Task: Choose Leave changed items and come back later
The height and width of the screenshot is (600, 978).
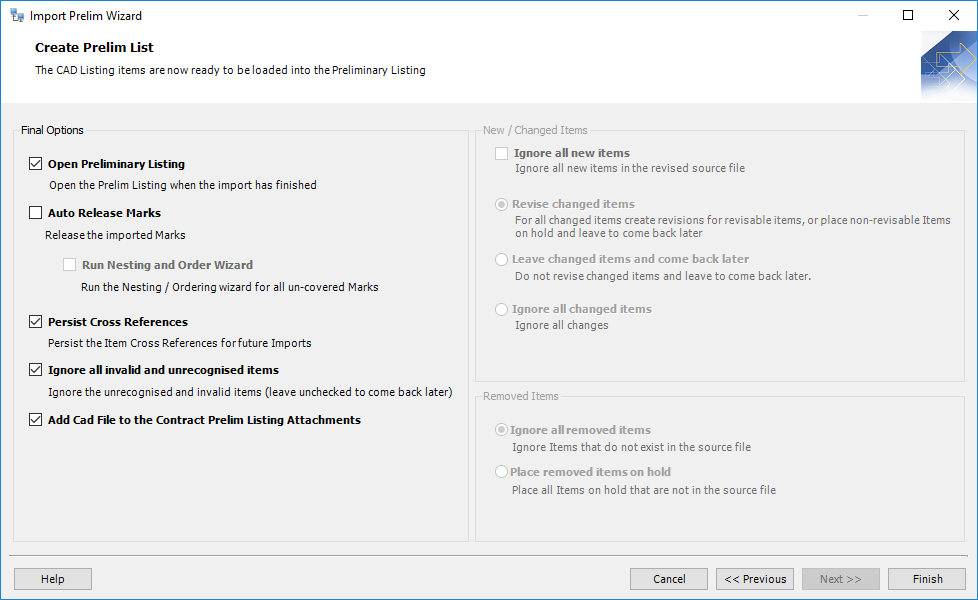Action: [x=502, y=259]
